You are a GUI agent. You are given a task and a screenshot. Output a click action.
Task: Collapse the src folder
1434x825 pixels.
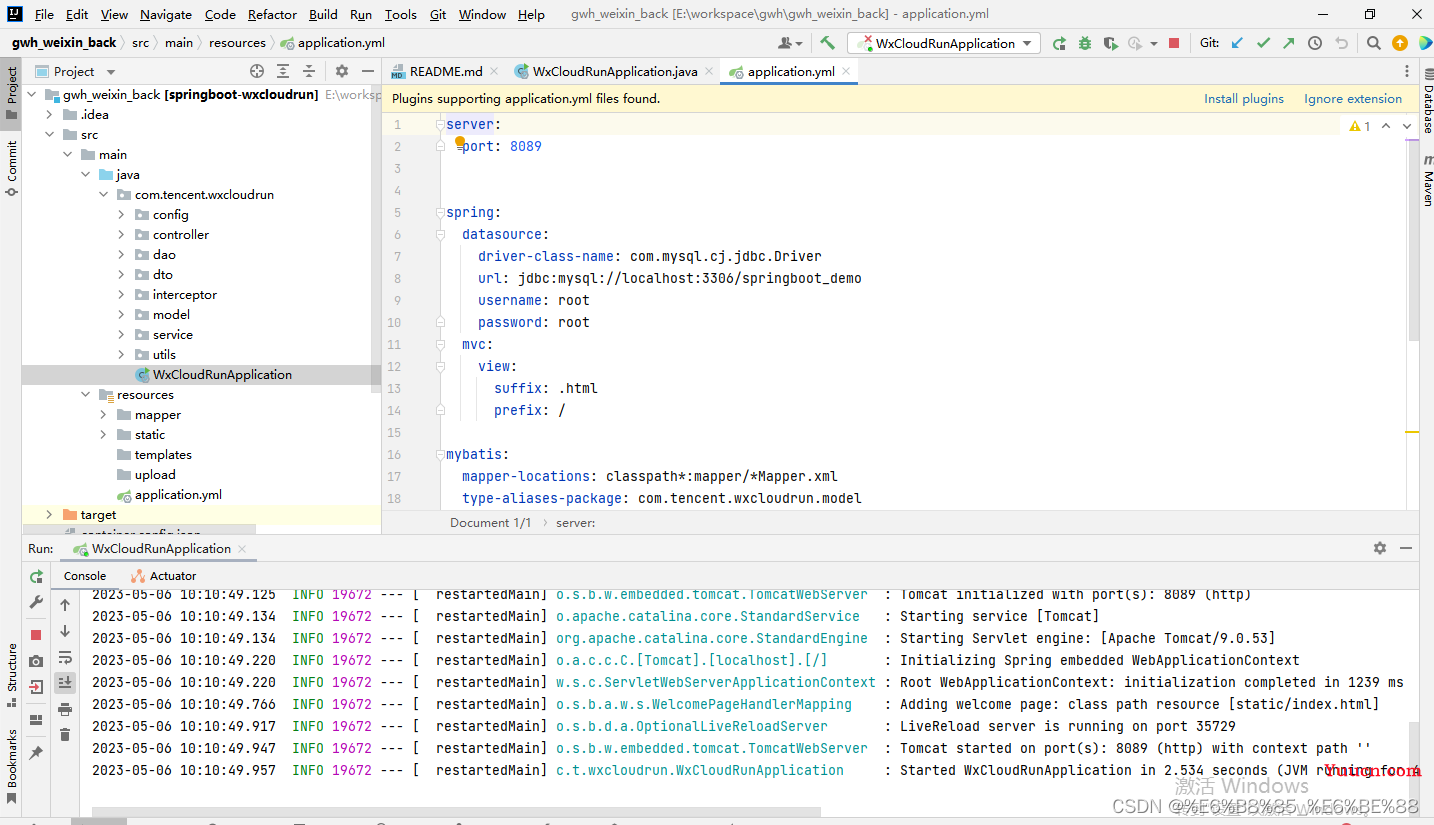(49, 135)
